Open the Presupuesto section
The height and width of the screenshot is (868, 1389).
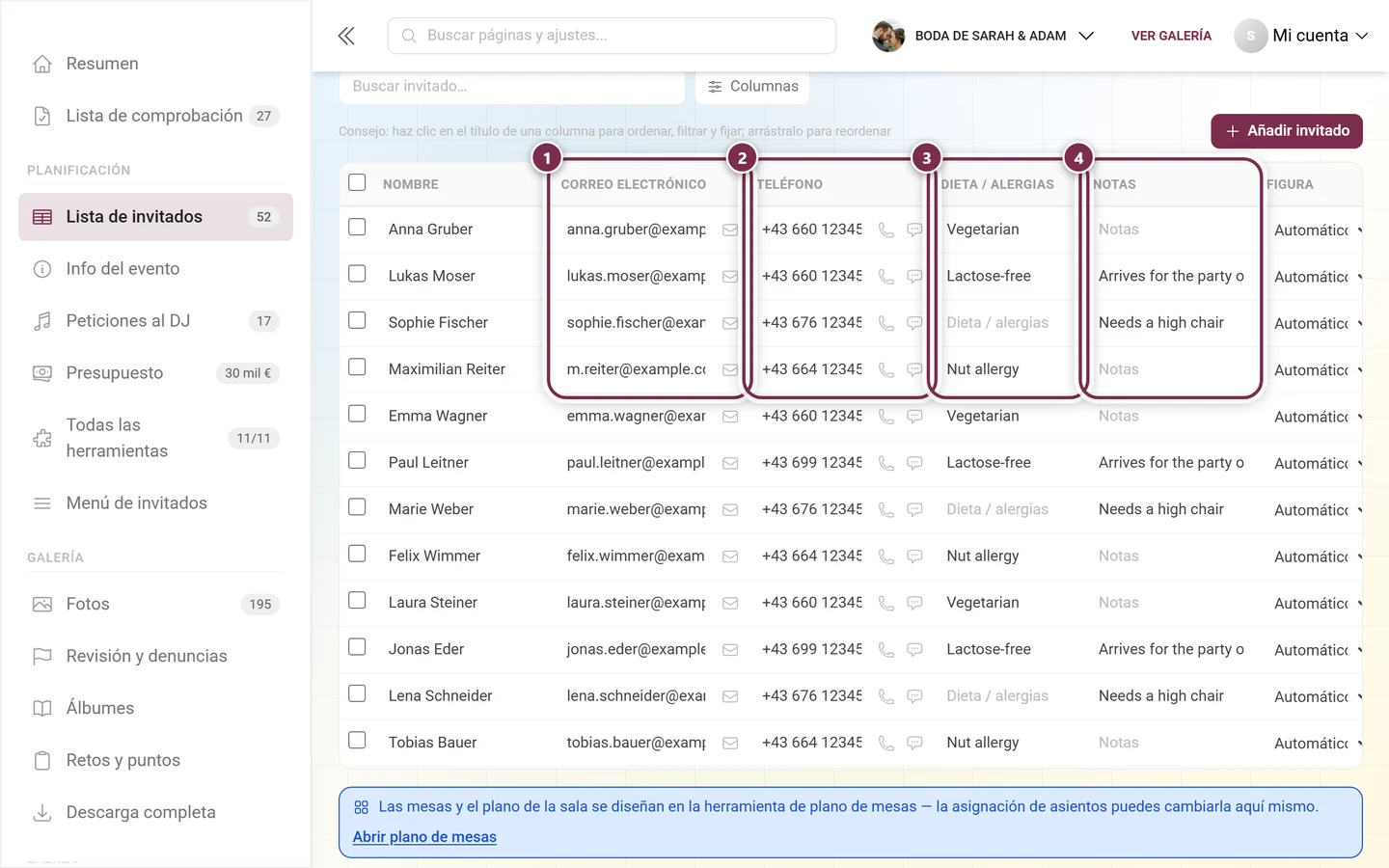pos(155,373)
